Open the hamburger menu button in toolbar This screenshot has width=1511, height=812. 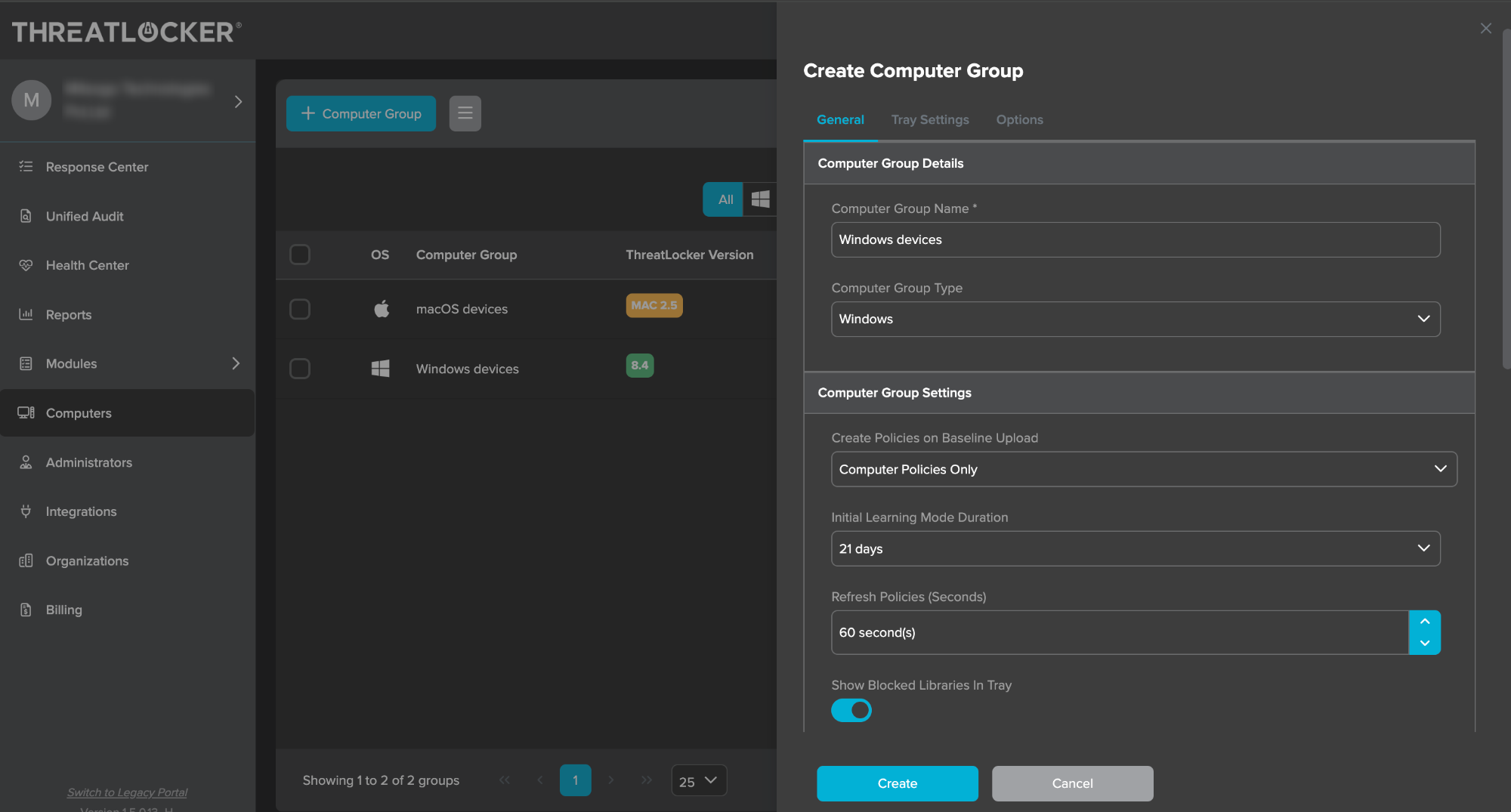465,113
